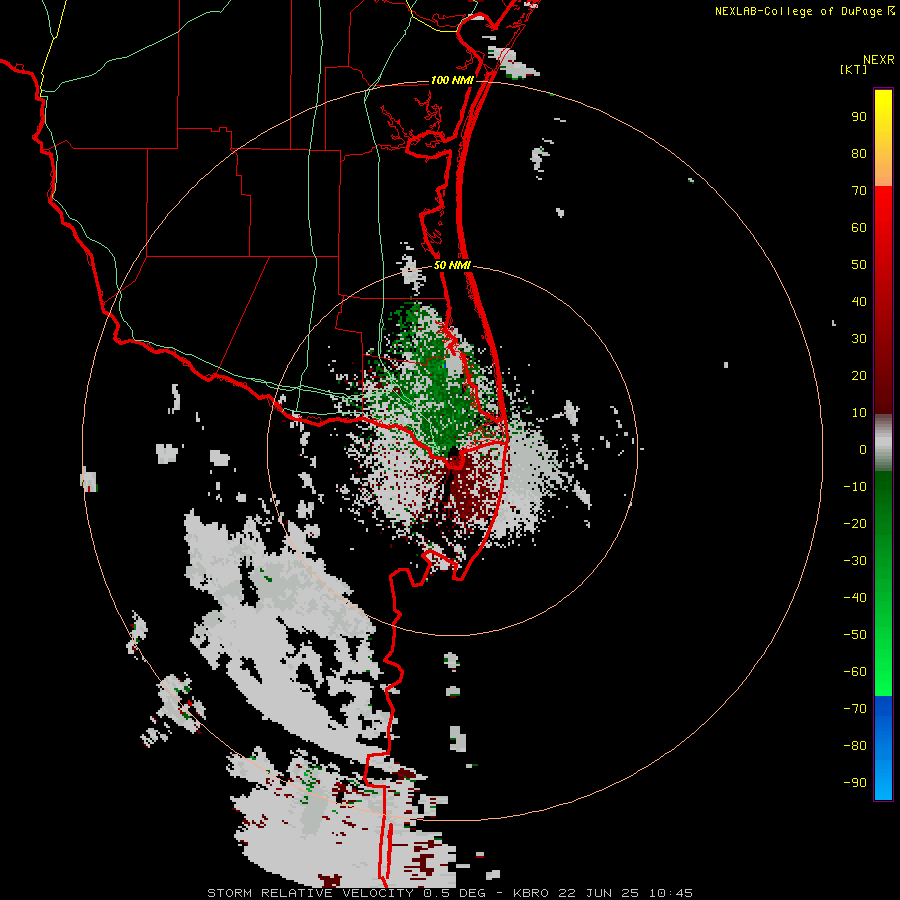Click the 30 value on the velocity scale

pos(859,339)
